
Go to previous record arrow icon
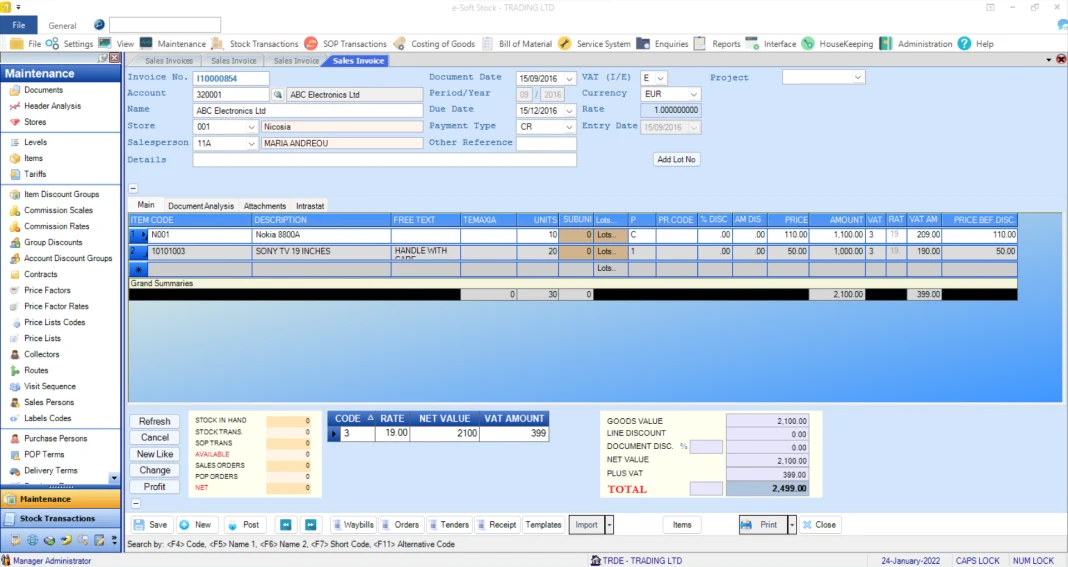(x=286, y=525)
